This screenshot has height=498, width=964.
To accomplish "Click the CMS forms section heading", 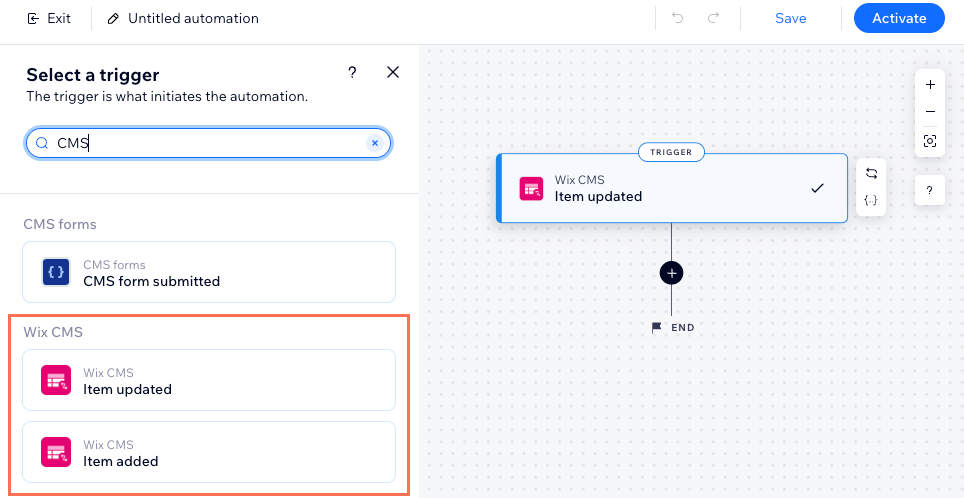I will [60, 224].
